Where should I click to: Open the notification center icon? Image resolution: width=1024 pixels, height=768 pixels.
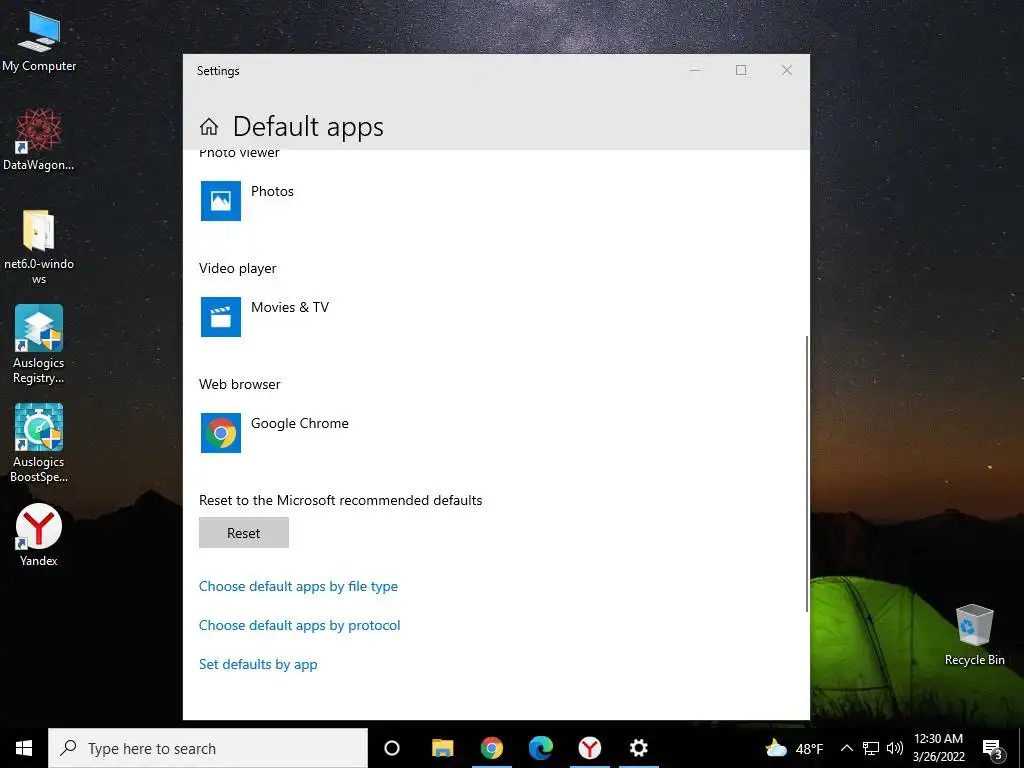(x=993, y=749)
